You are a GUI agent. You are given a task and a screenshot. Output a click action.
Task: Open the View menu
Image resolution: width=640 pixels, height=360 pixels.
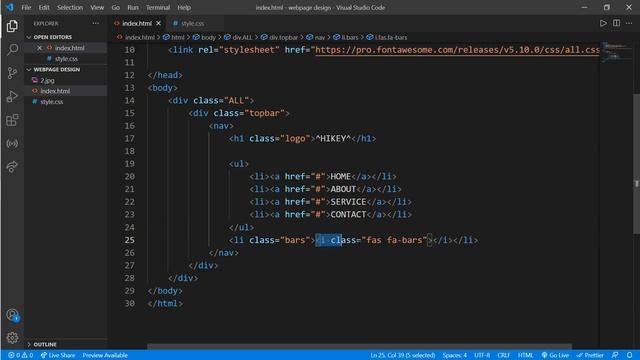tap(97, 7)
